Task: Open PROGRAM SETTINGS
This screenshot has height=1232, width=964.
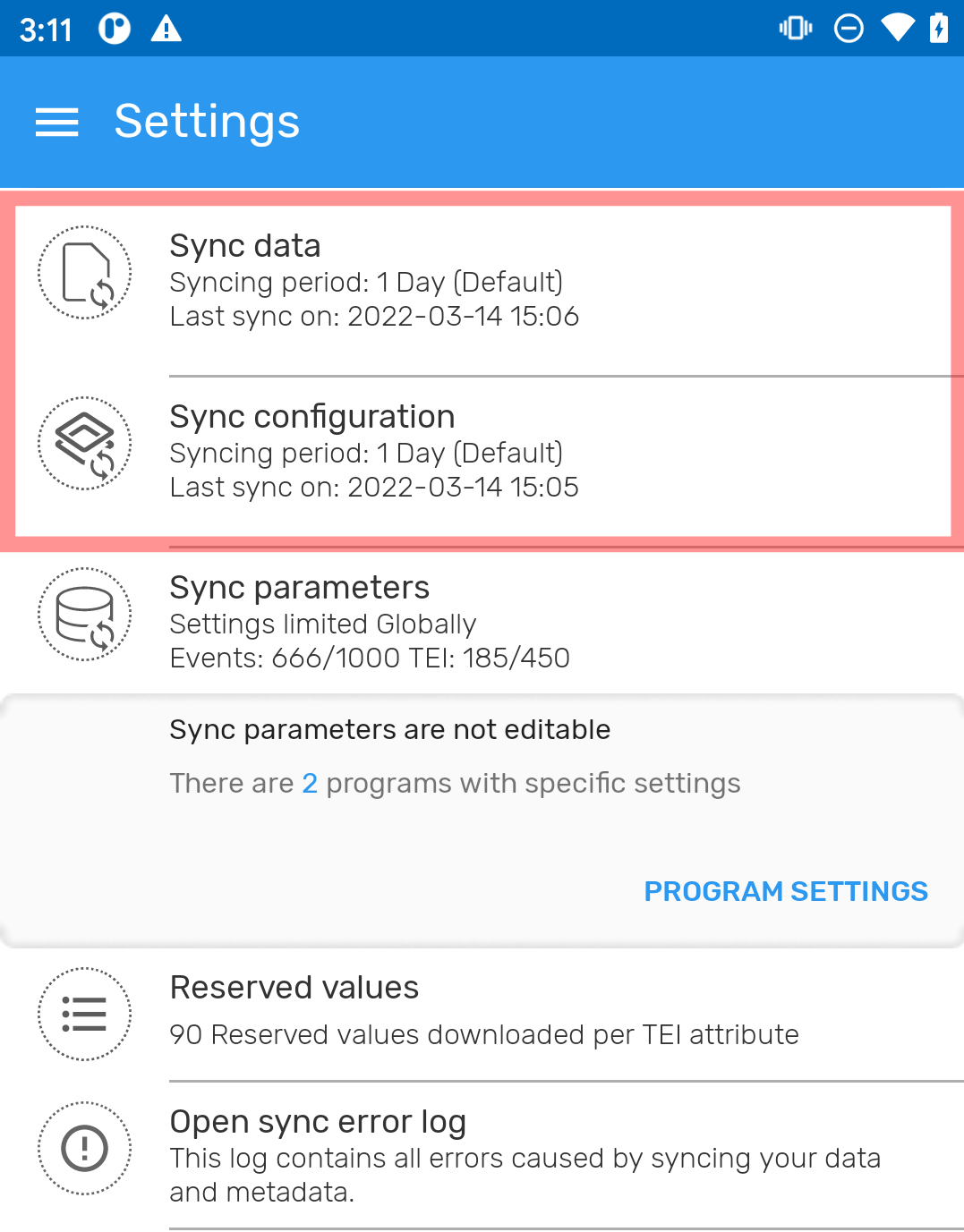Action: coord(786,891)
